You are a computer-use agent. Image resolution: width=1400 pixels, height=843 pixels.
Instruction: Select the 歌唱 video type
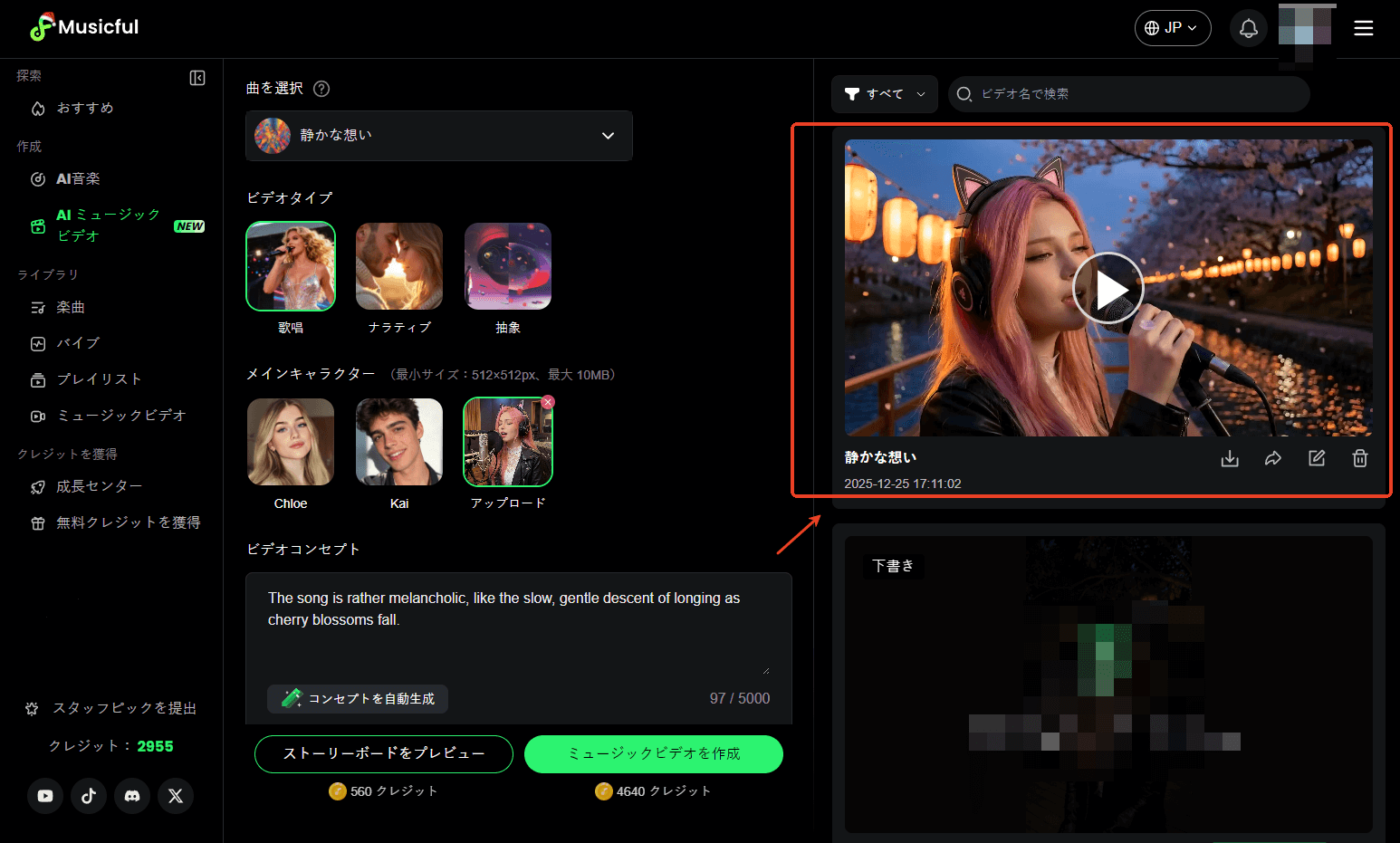291,267
